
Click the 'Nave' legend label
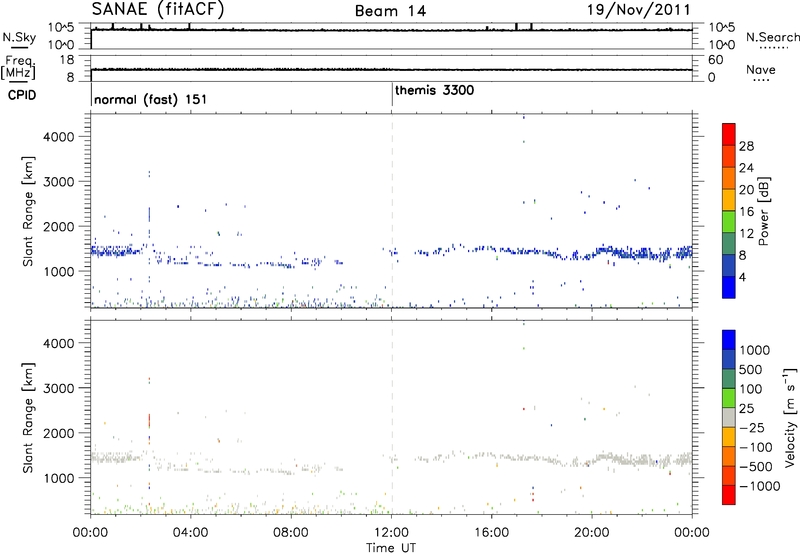(x=761, y=70)
